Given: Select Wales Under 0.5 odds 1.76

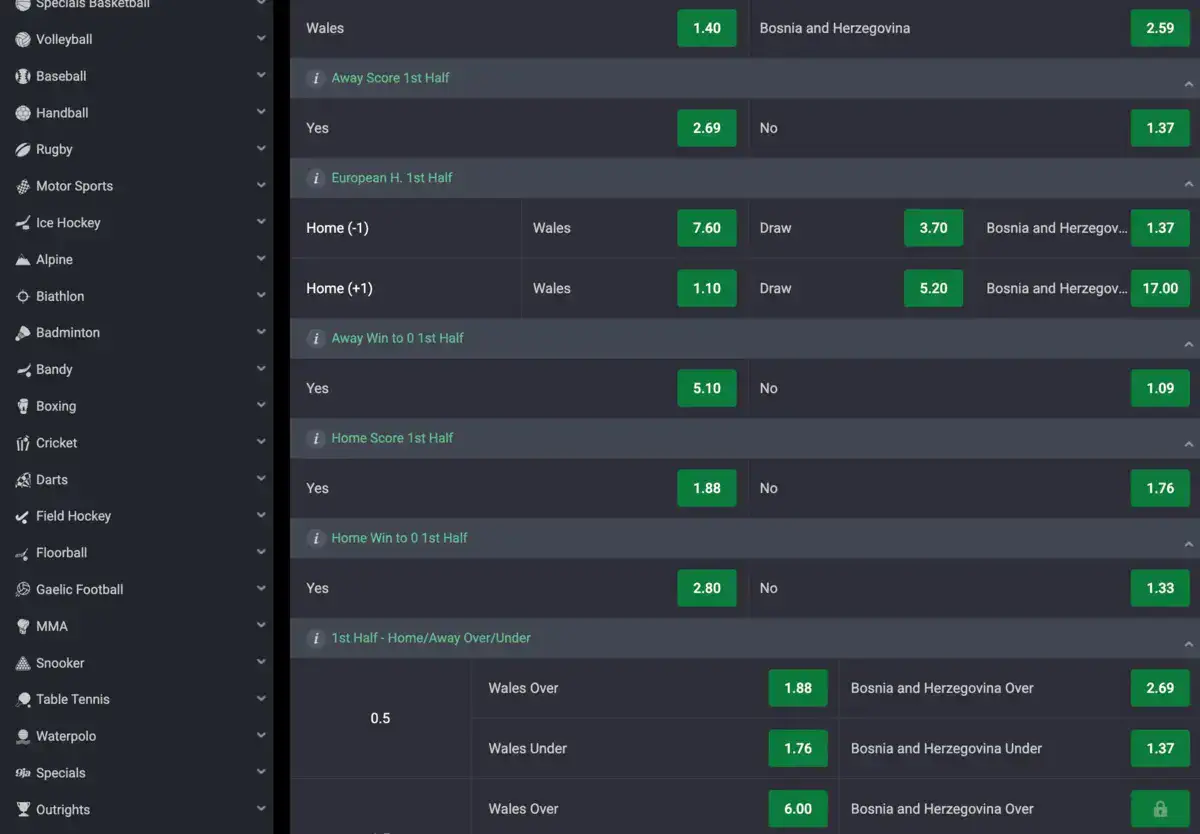Looking at the screenshot, I should click(x=798, y=748).
